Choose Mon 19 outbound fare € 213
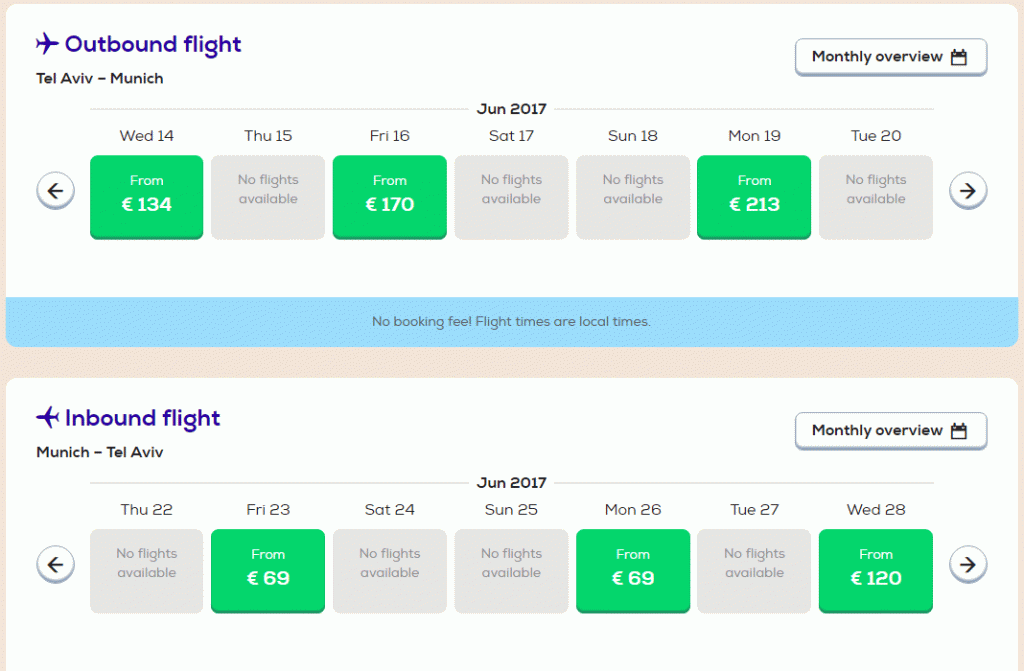This screenshot has width=1024, height=671. click(754, 197)
